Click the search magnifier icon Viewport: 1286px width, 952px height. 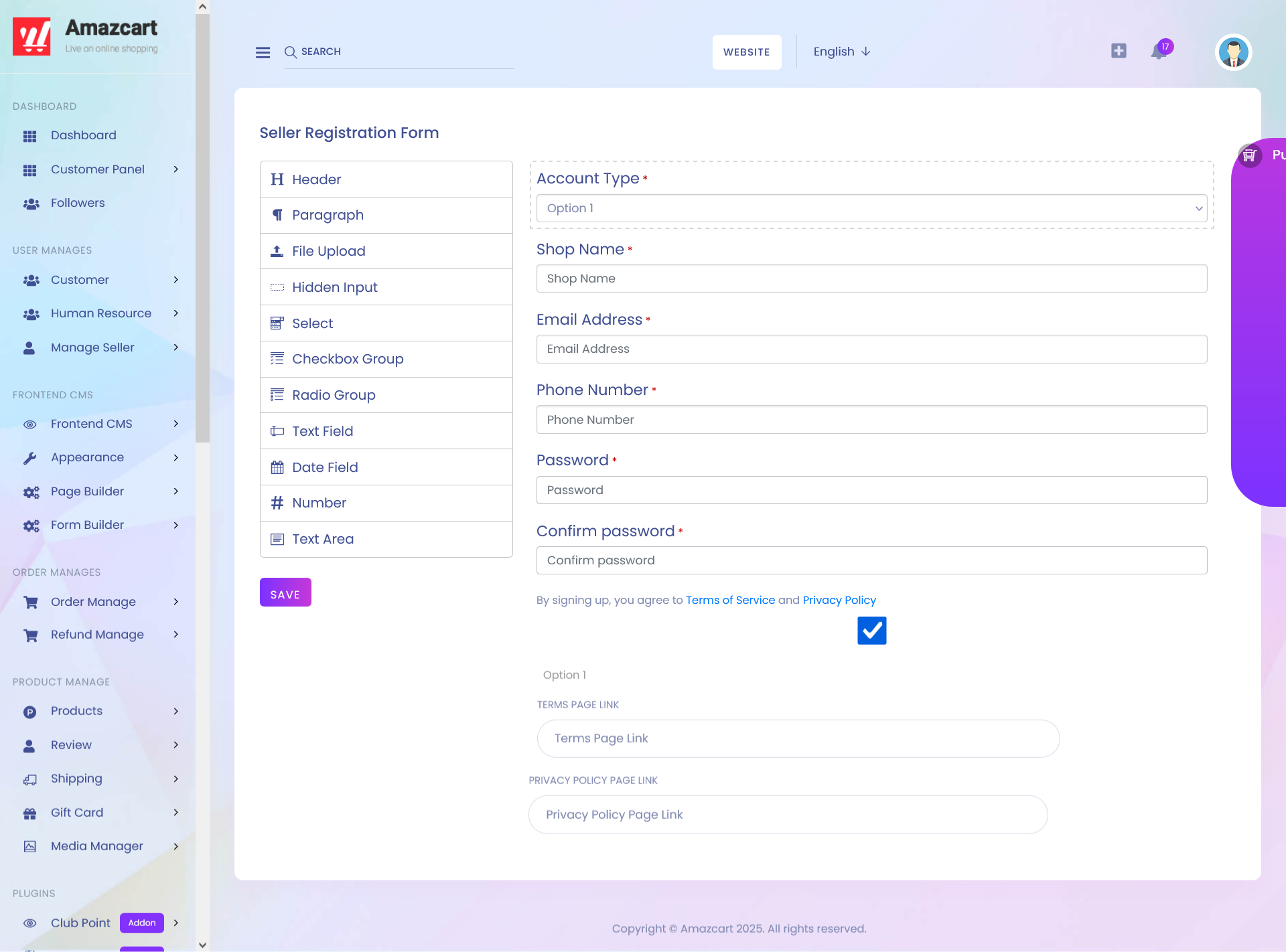point(291,52)
